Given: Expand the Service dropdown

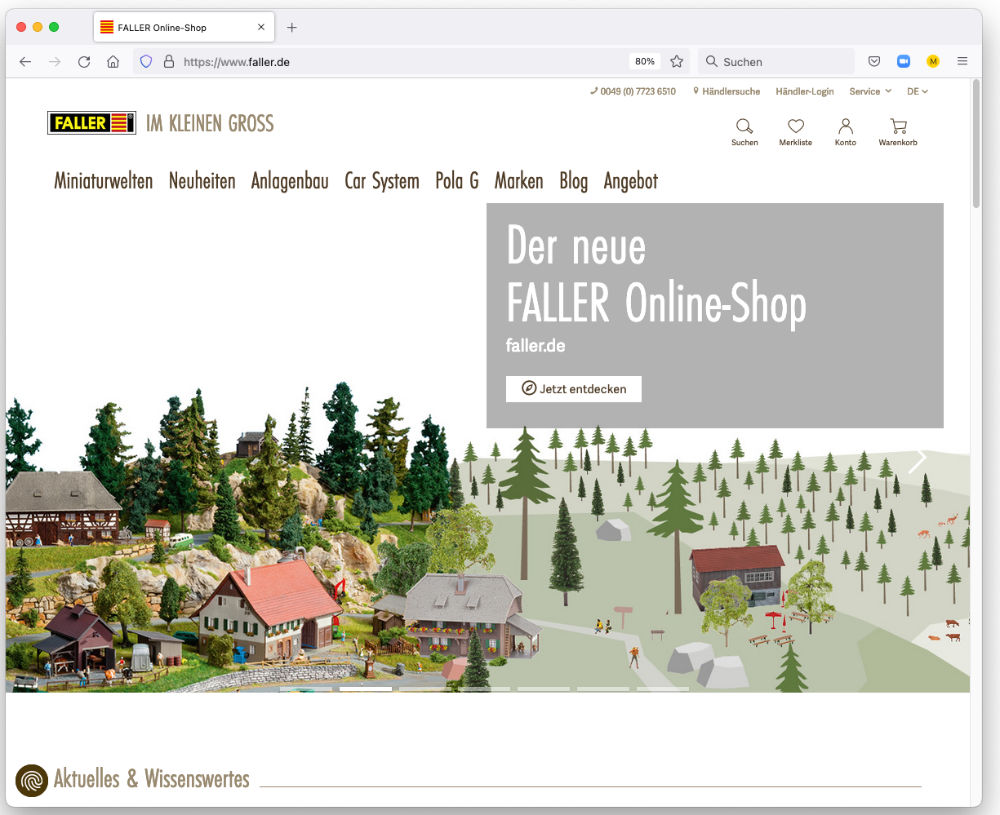Looking at the screenshot, I should click(870, 91).
